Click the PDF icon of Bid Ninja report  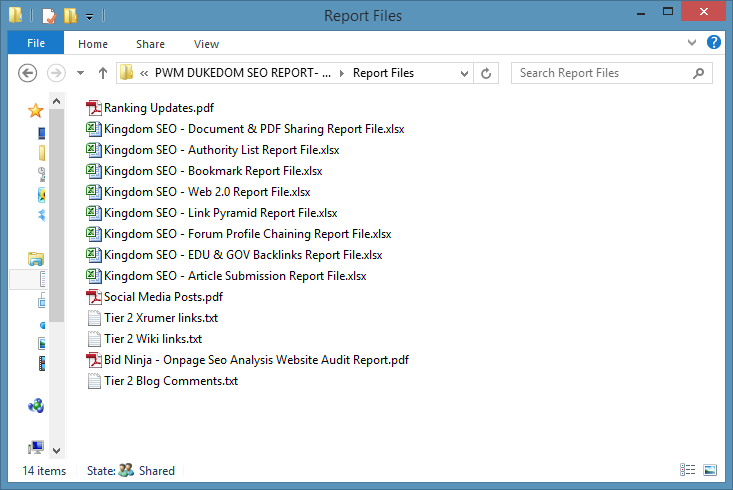point(94,360)
